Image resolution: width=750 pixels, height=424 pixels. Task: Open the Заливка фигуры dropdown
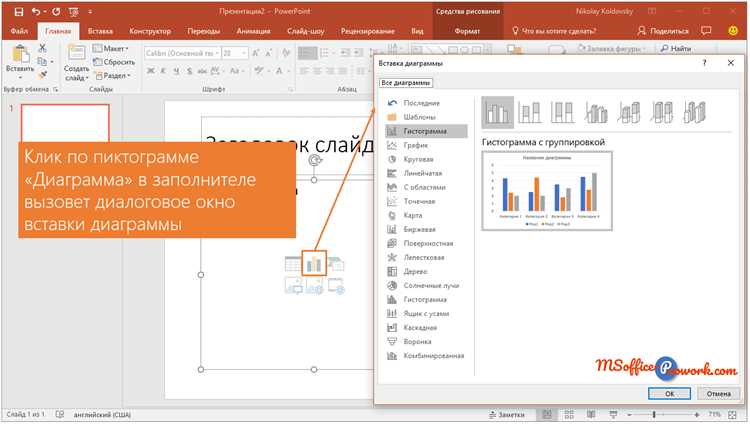tap(612, 48)
